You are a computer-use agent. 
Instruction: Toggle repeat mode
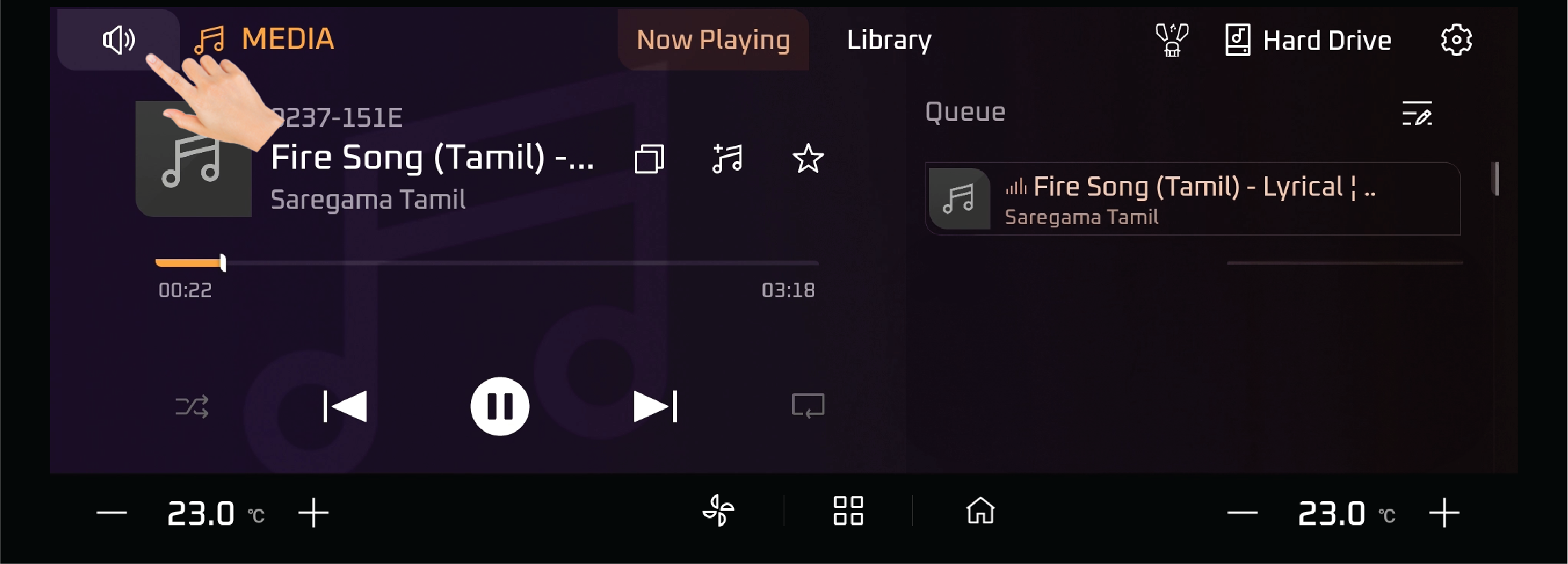point(808,406)
